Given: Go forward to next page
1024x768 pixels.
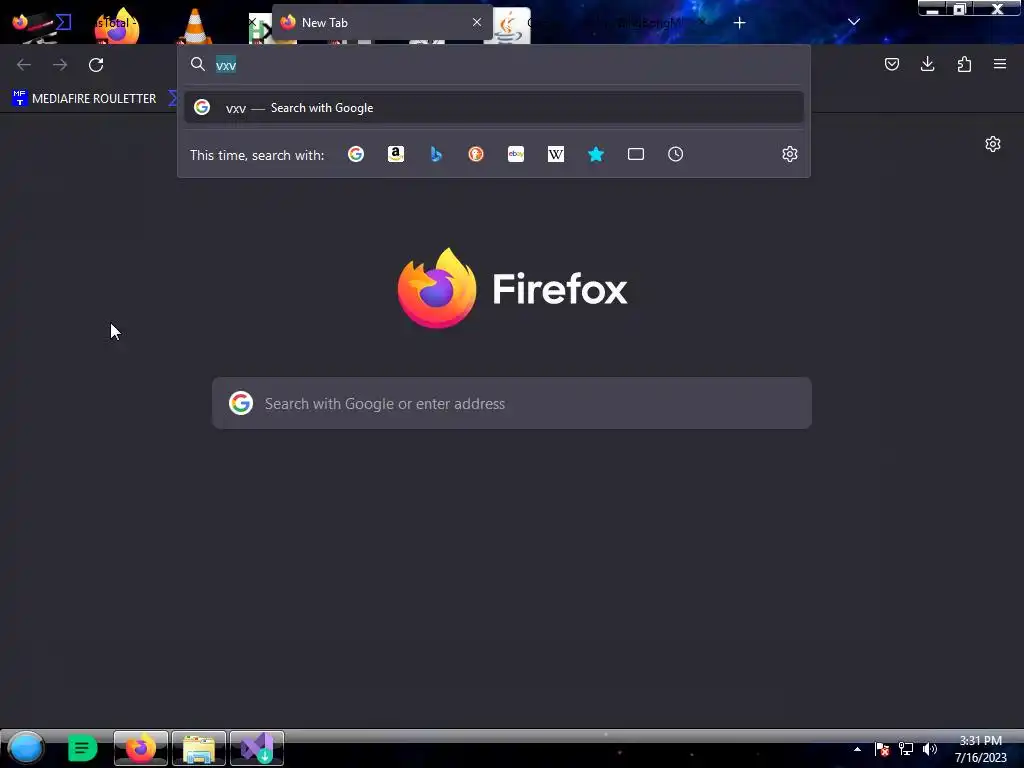Looking at the screenshot, I should point(60,65).
